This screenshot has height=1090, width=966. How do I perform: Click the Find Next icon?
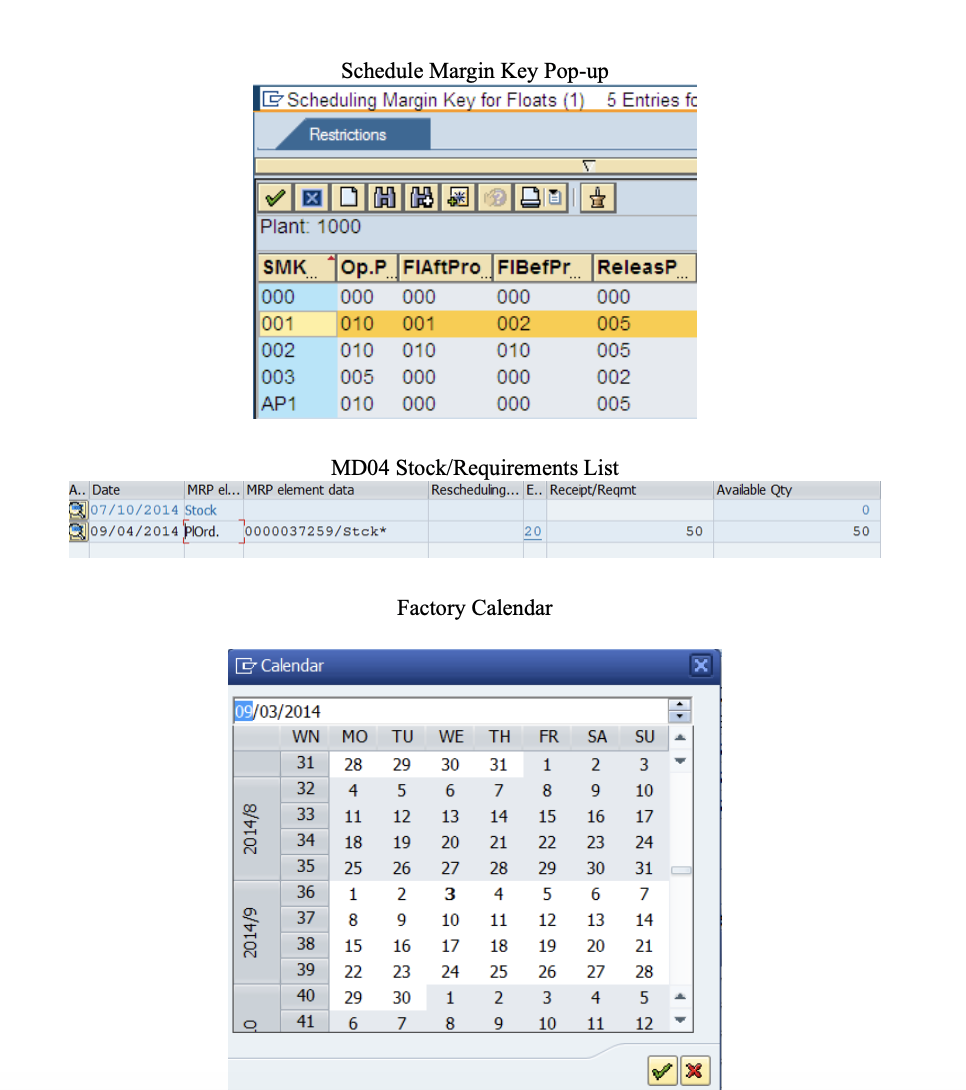421,197
